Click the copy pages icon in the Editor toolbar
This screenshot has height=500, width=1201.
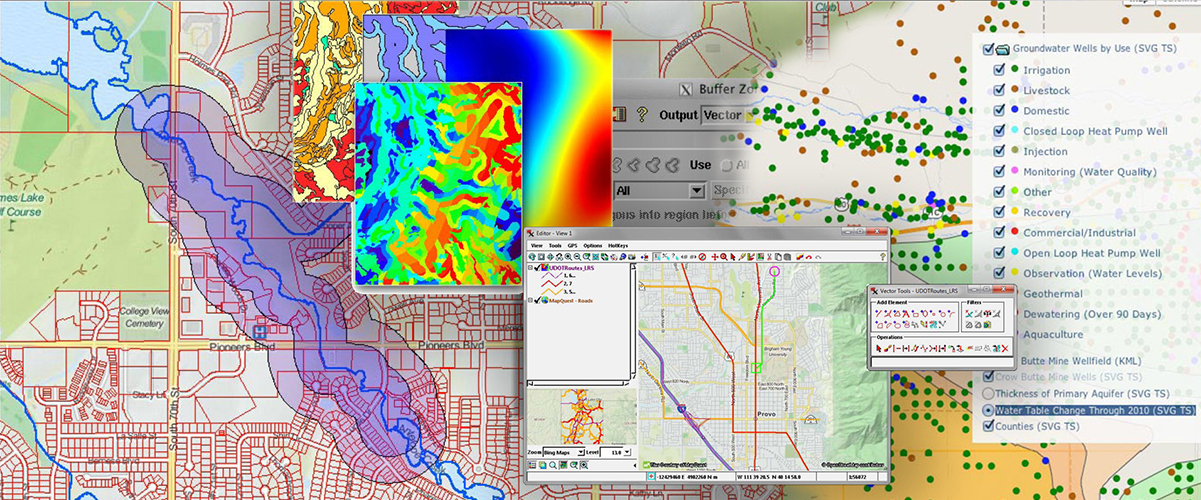click(x=778, y=256)
